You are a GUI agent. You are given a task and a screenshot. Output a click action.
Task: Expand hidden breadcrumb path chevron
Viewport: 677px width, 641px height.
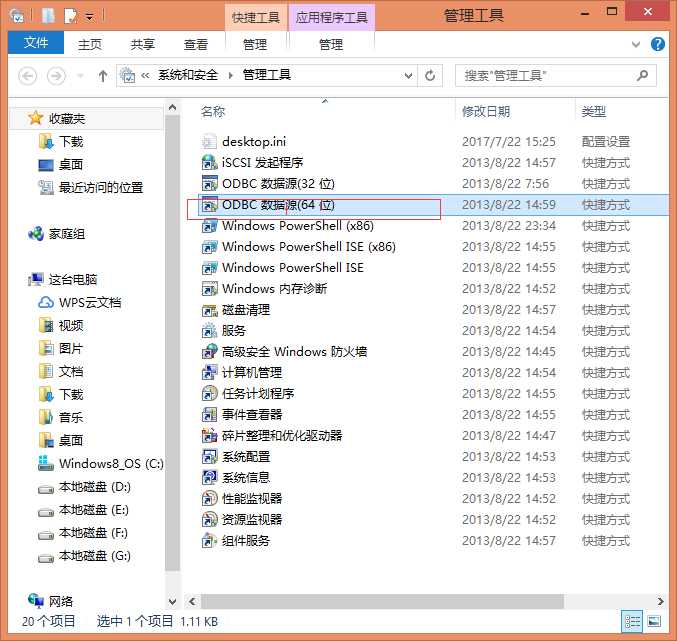[x=145, y=76]
